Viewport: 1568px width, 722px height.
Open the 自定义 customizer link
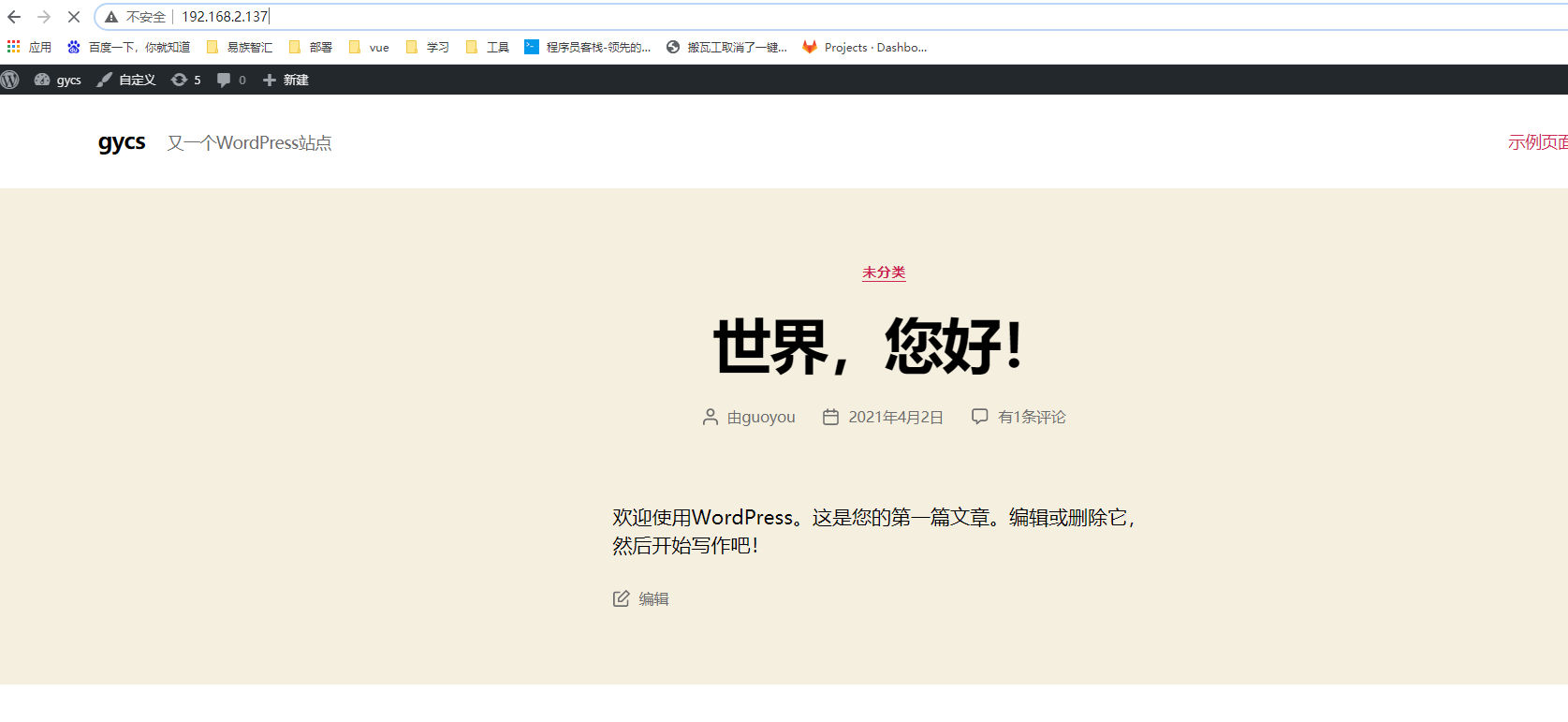click(126, 80)
